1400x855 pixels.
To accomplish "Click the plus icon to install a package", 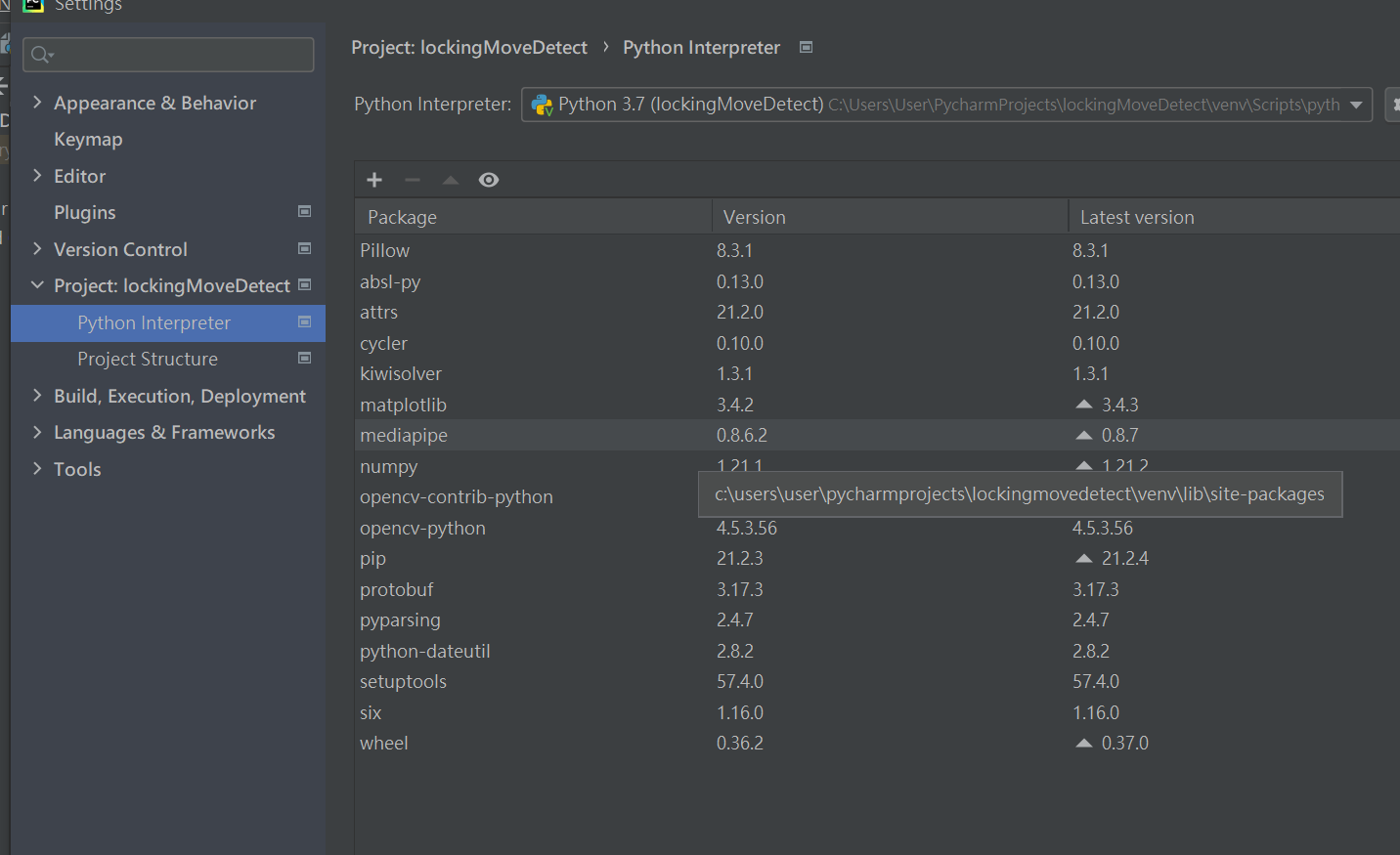I will [374, 180].
